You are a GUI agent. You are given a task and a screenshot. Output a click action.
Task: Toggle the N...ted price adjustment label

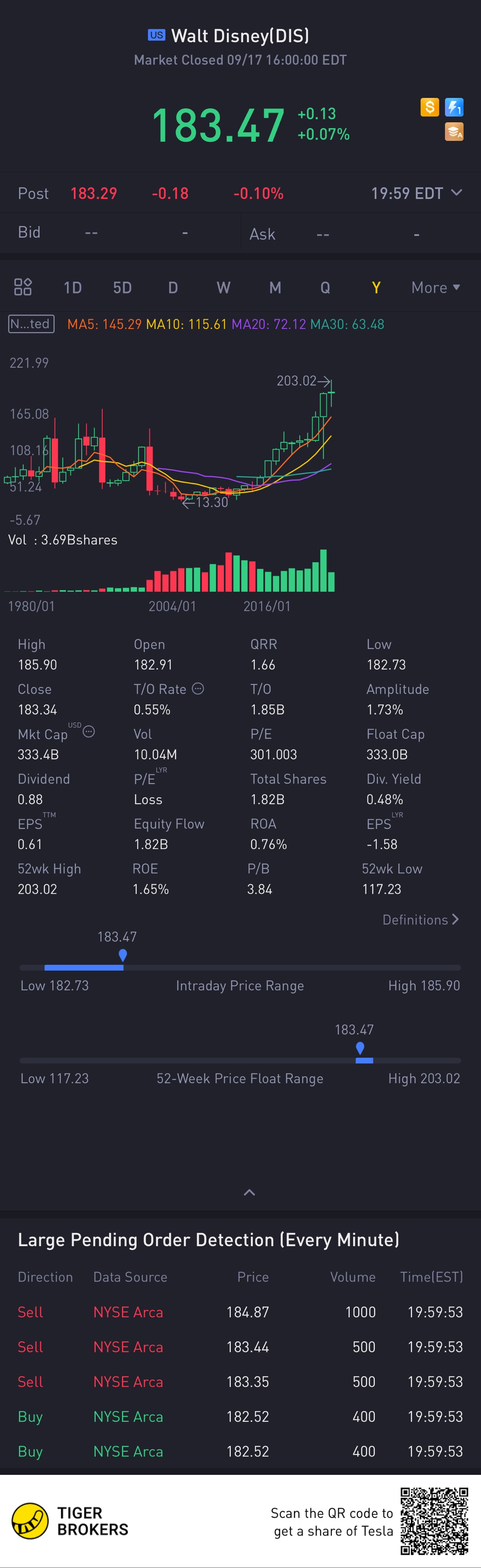pyautogui.click(x=32, y=324)
